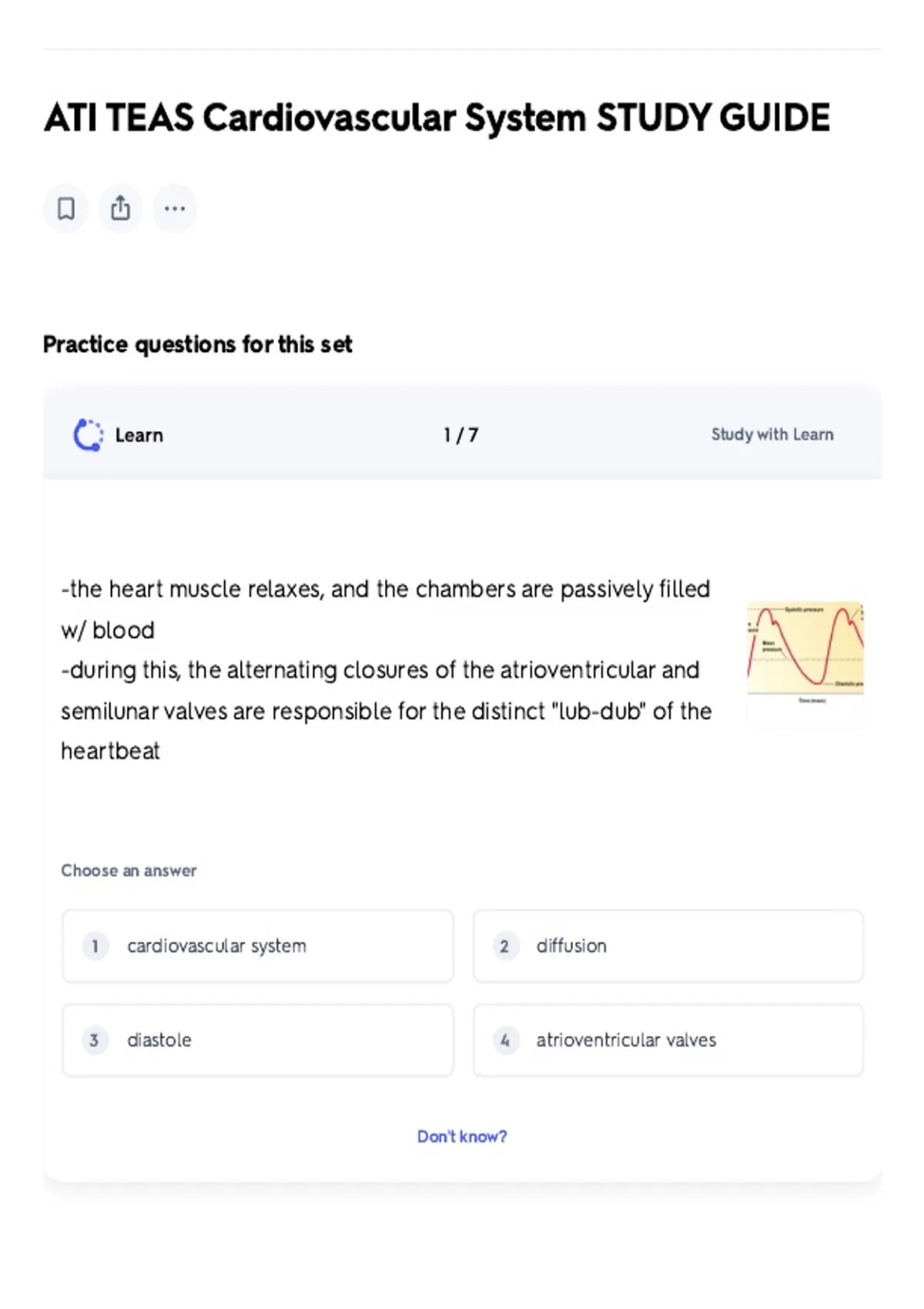Click the bookmark save icon
The width and height of the screenshot is (924, 1309).
pos(65,208)
